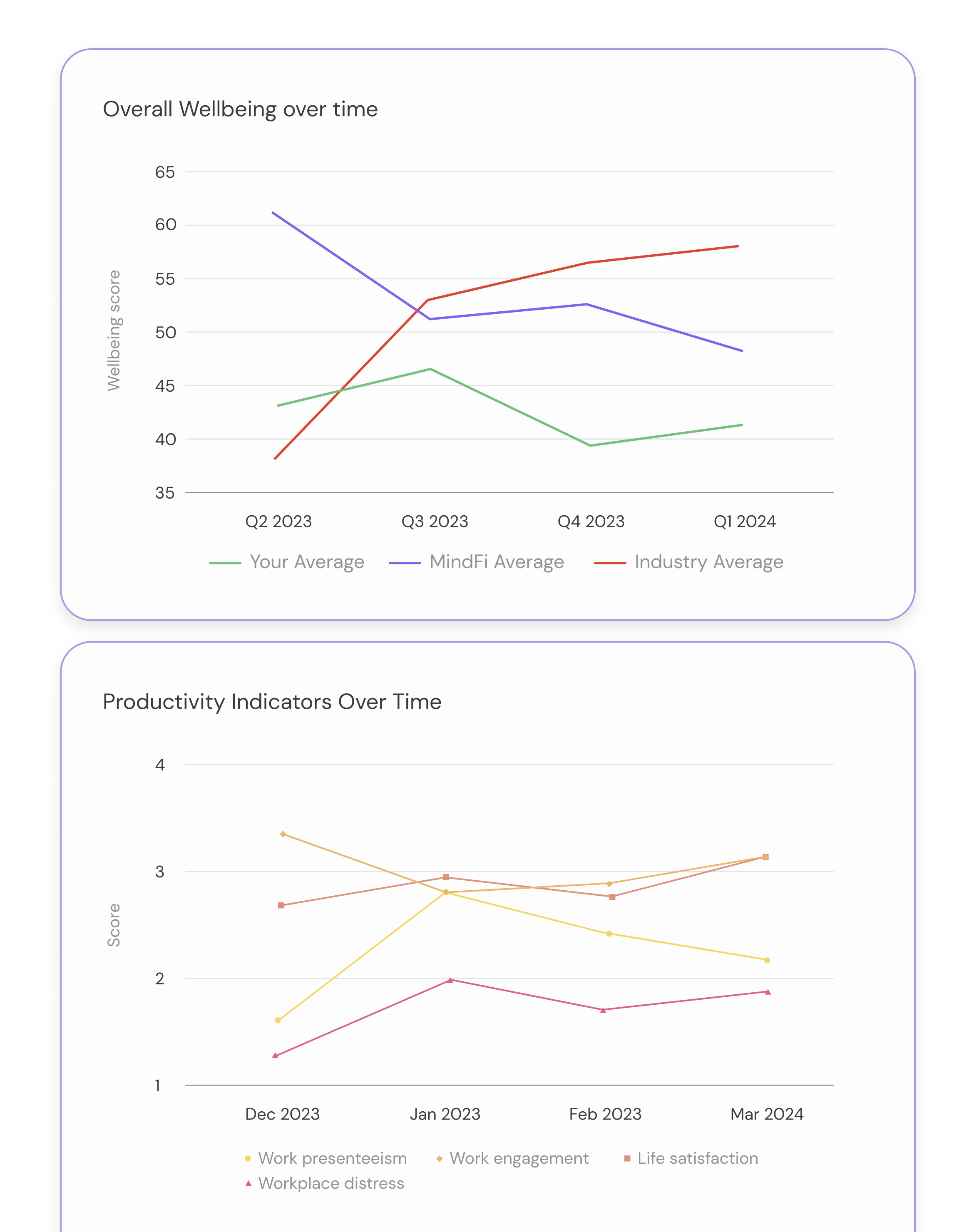Click the Q1 2024 axis label
Image resolution: width=974 pixels, height=1232 pixels.
(745, 521)
